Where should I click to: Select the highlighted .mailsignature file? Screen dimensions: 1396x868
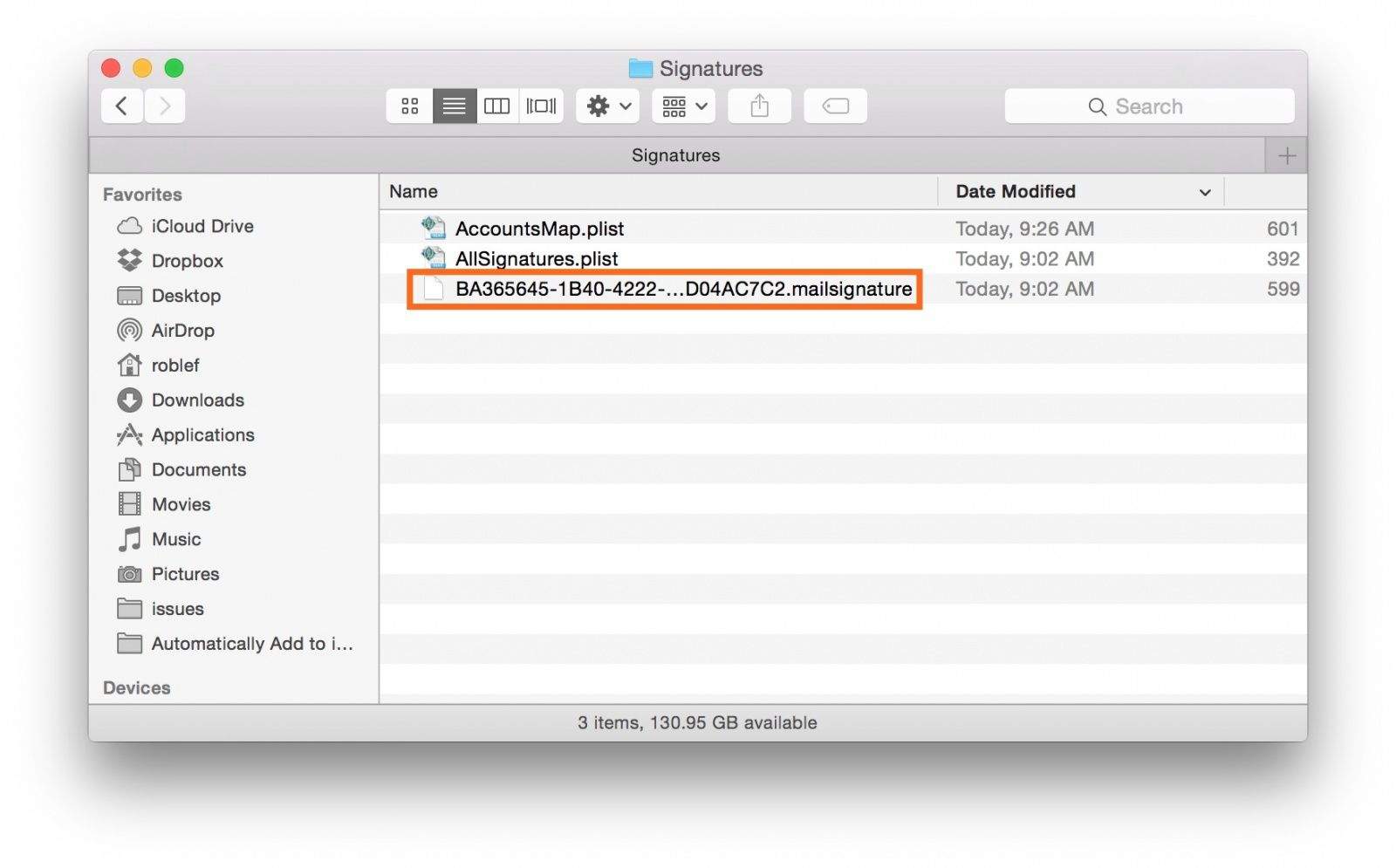(x=682, y=290)
